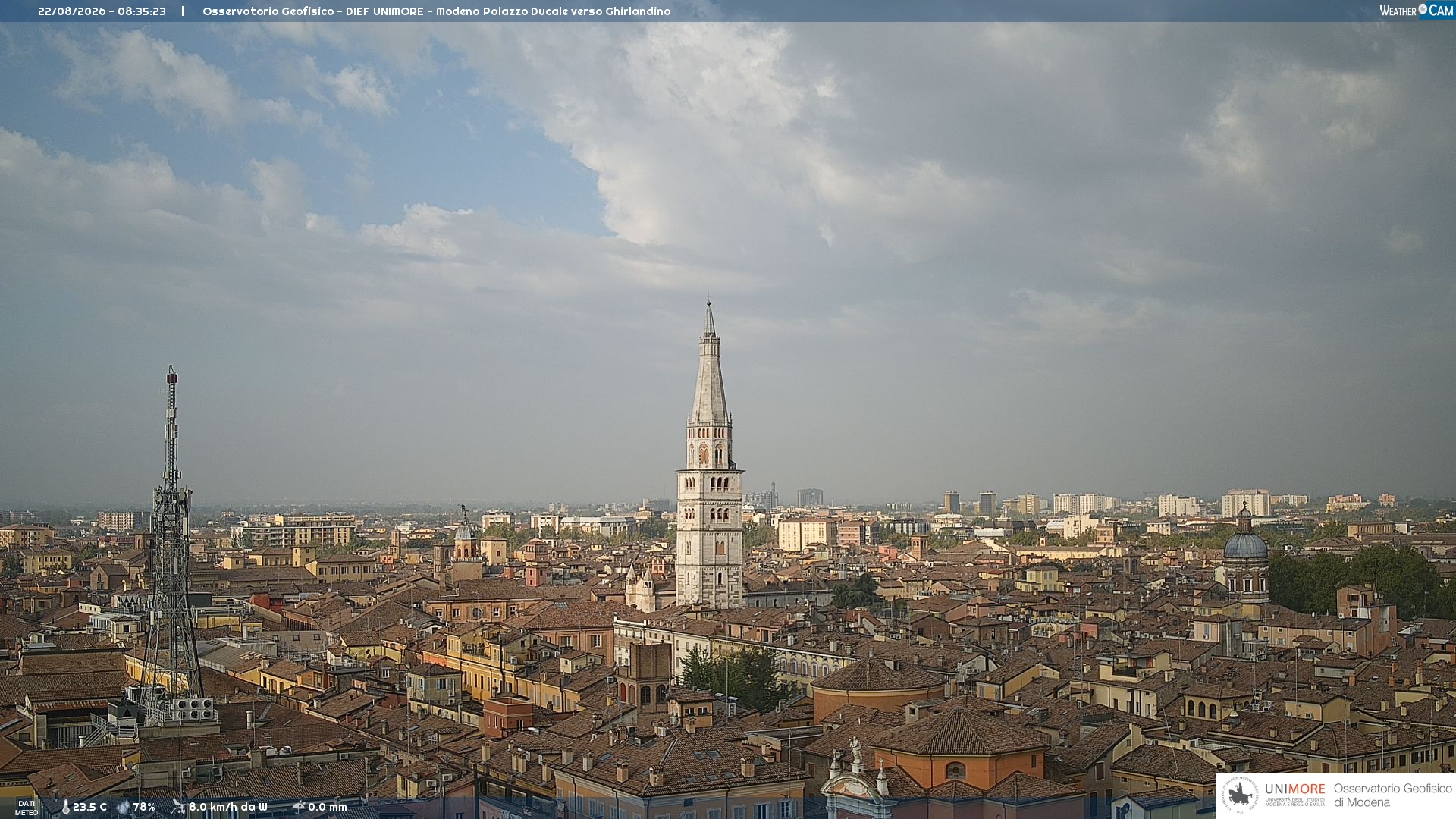Select the 78% humidity reading
The image size is (1456, 819).
144,807
